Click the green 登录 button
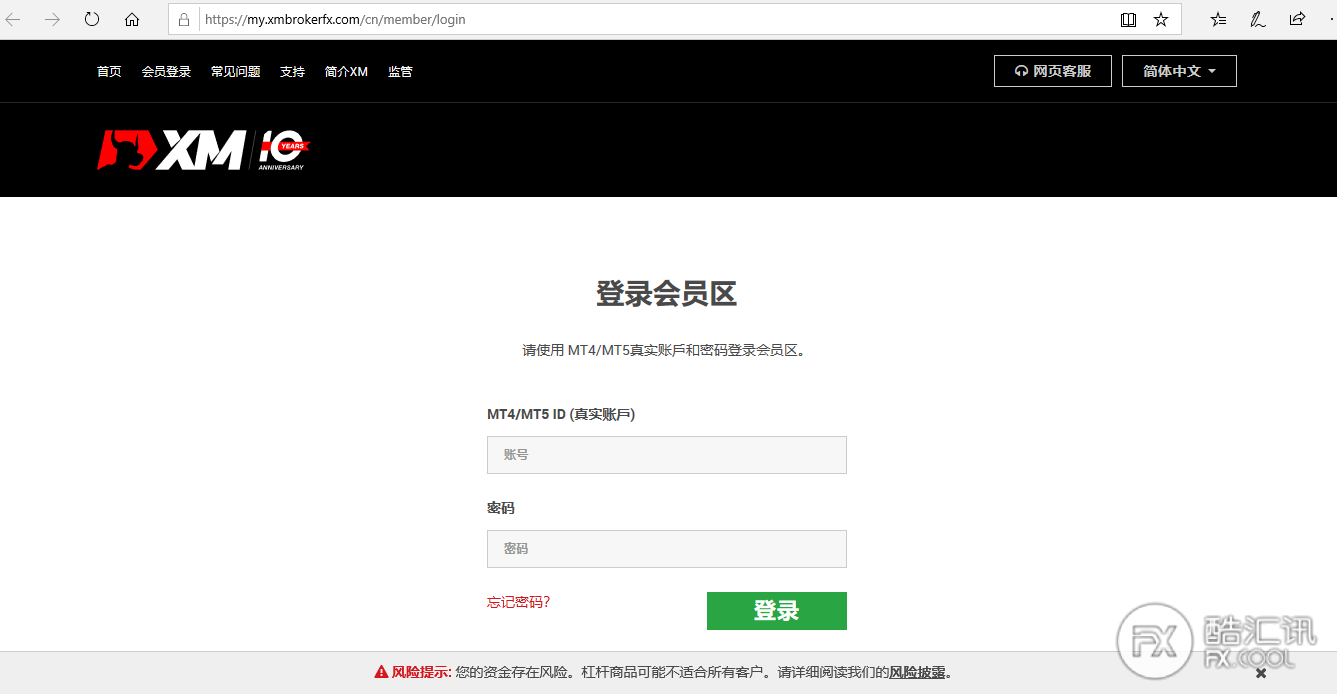This screenshot has height=694, width=1337. (777, 611)
